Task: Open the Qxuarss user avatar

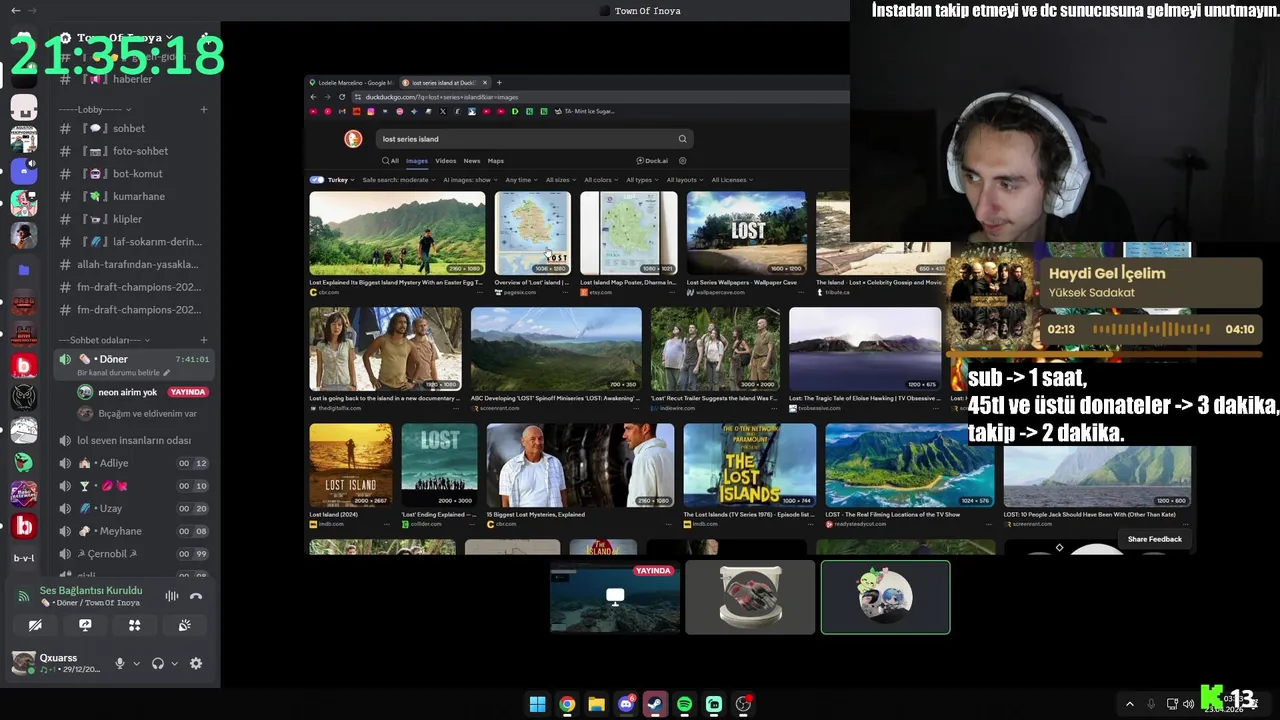Action: click(x=23, y=662)
